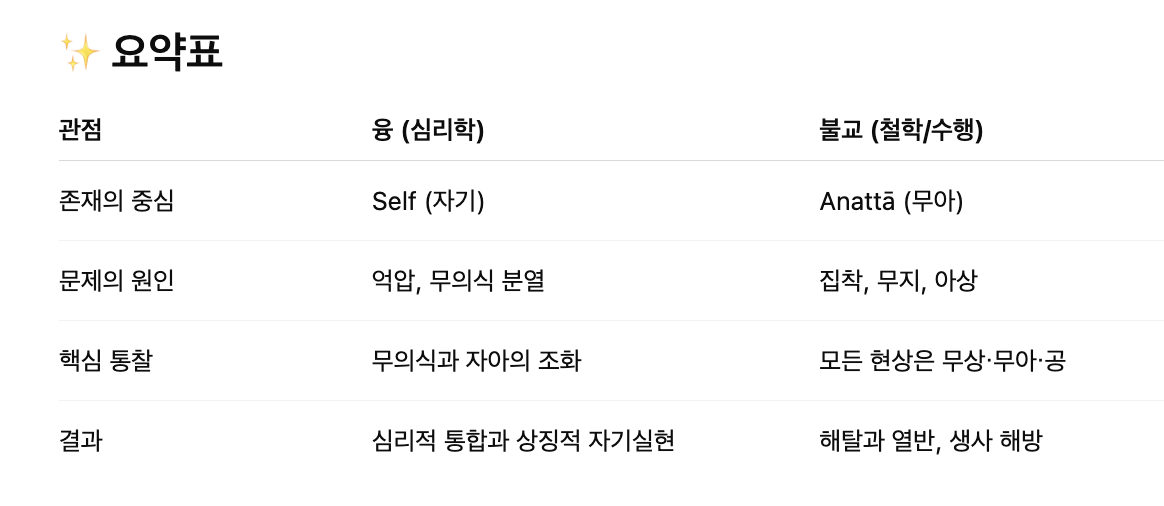This screenshot has height=506, width=1164.
Task: Select the 불교 (철학/수행) column header
Action: point(901,130)
